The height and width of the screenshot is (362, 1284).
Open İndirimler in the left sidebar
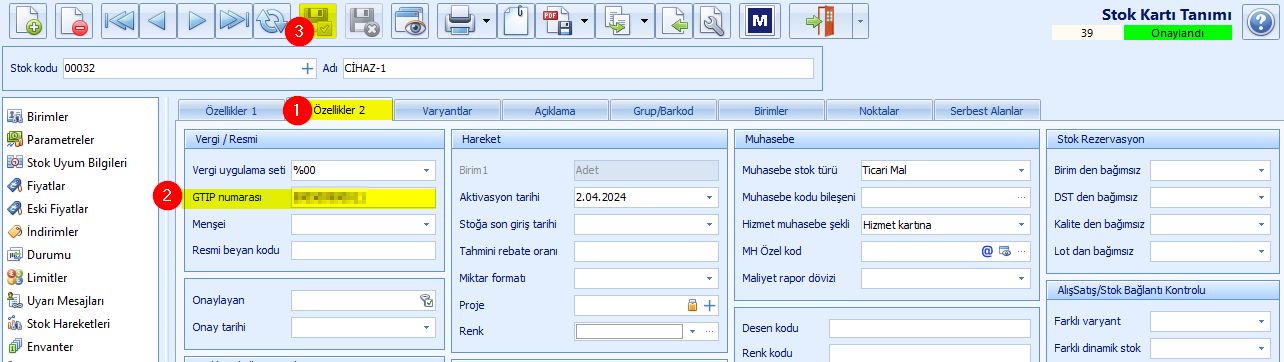pyautogui.click(x=53, y=232)
